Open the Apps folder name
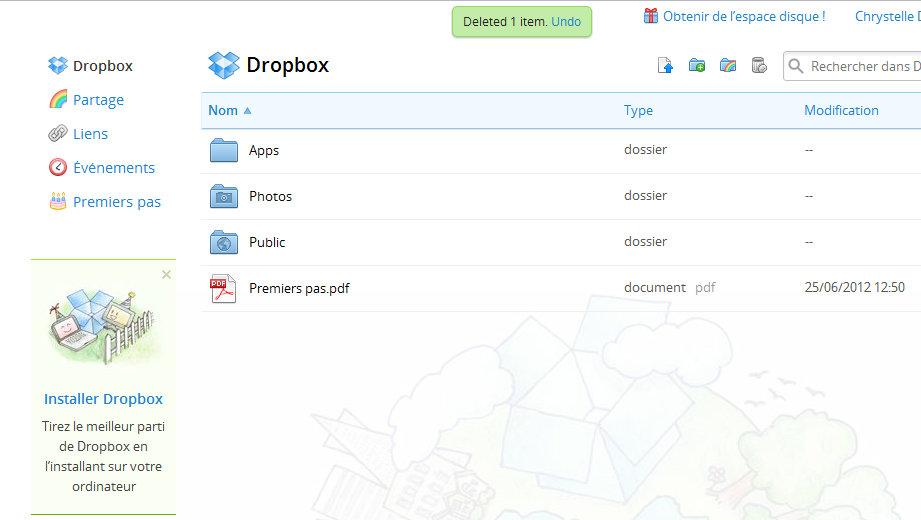The width and height of the screenshot is (921, 520). (264, 151)
